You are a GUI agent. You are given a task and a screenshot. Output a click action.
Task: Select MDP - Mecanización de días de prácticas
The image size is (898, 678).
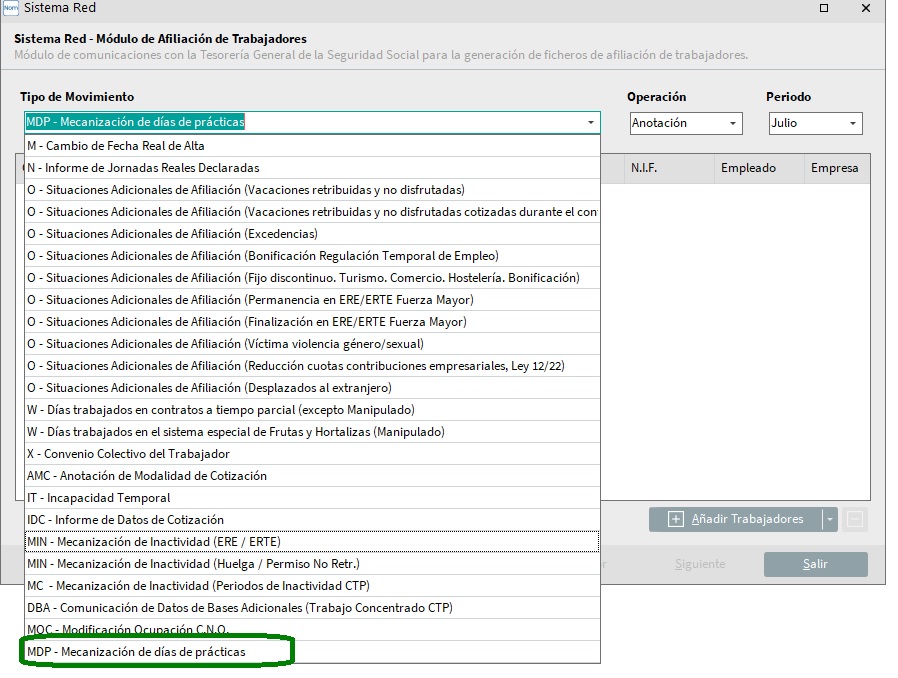coord(136,652)
